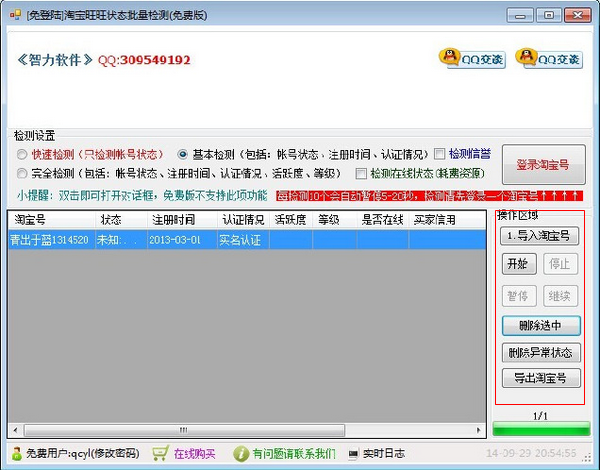Click the shopping cart icon for 在线购买

160,453
